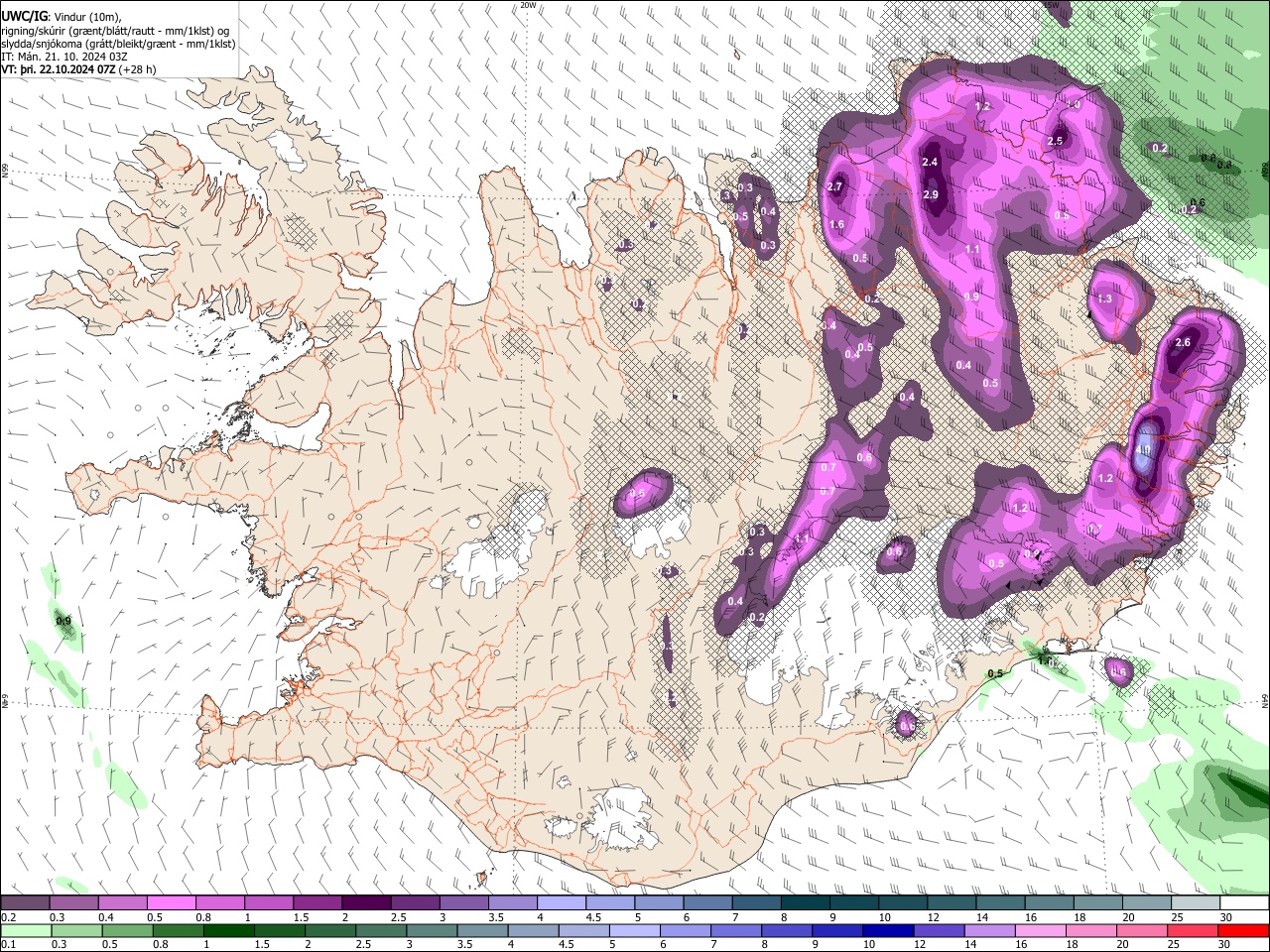Screen dimensions: 1270x952
Task: Click the 1.6 precipitation value on the map
Action: [x=836, y=224]
